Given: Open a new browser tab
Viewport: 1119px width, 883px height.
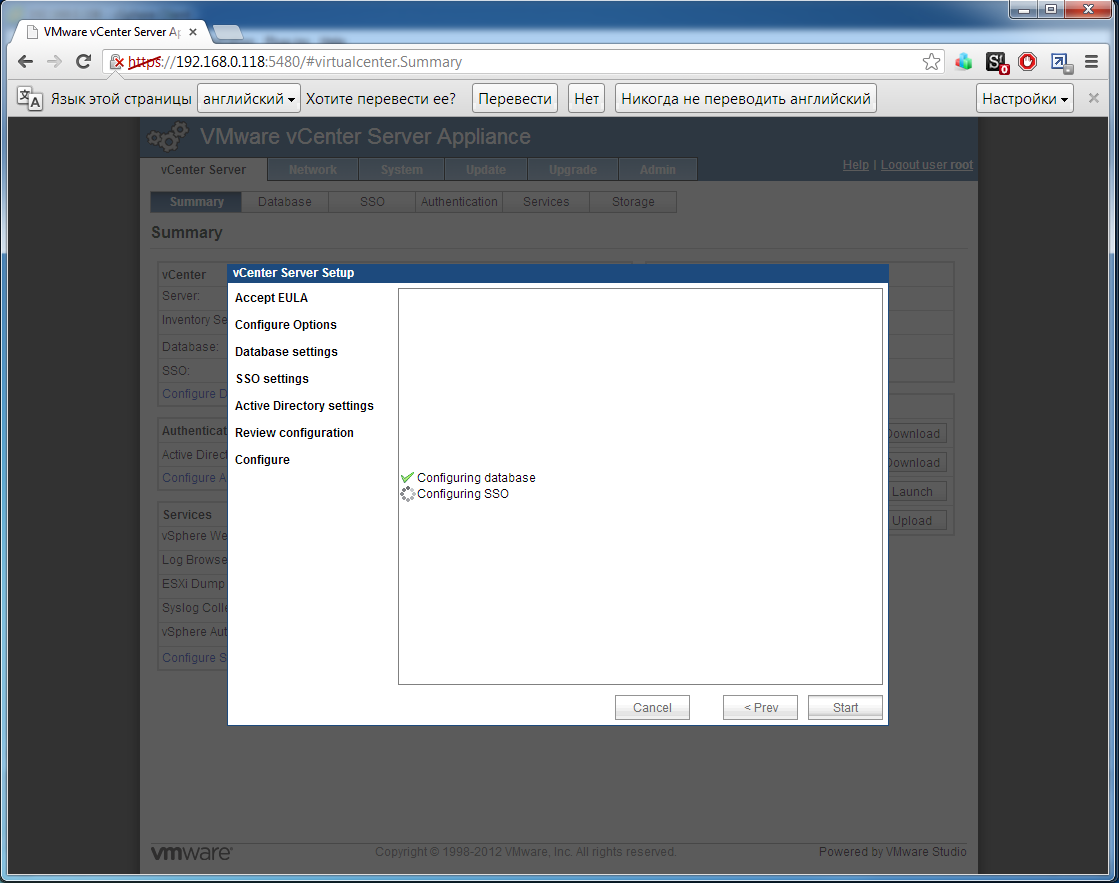Looking at the screenshot, I should pos(228,32).
